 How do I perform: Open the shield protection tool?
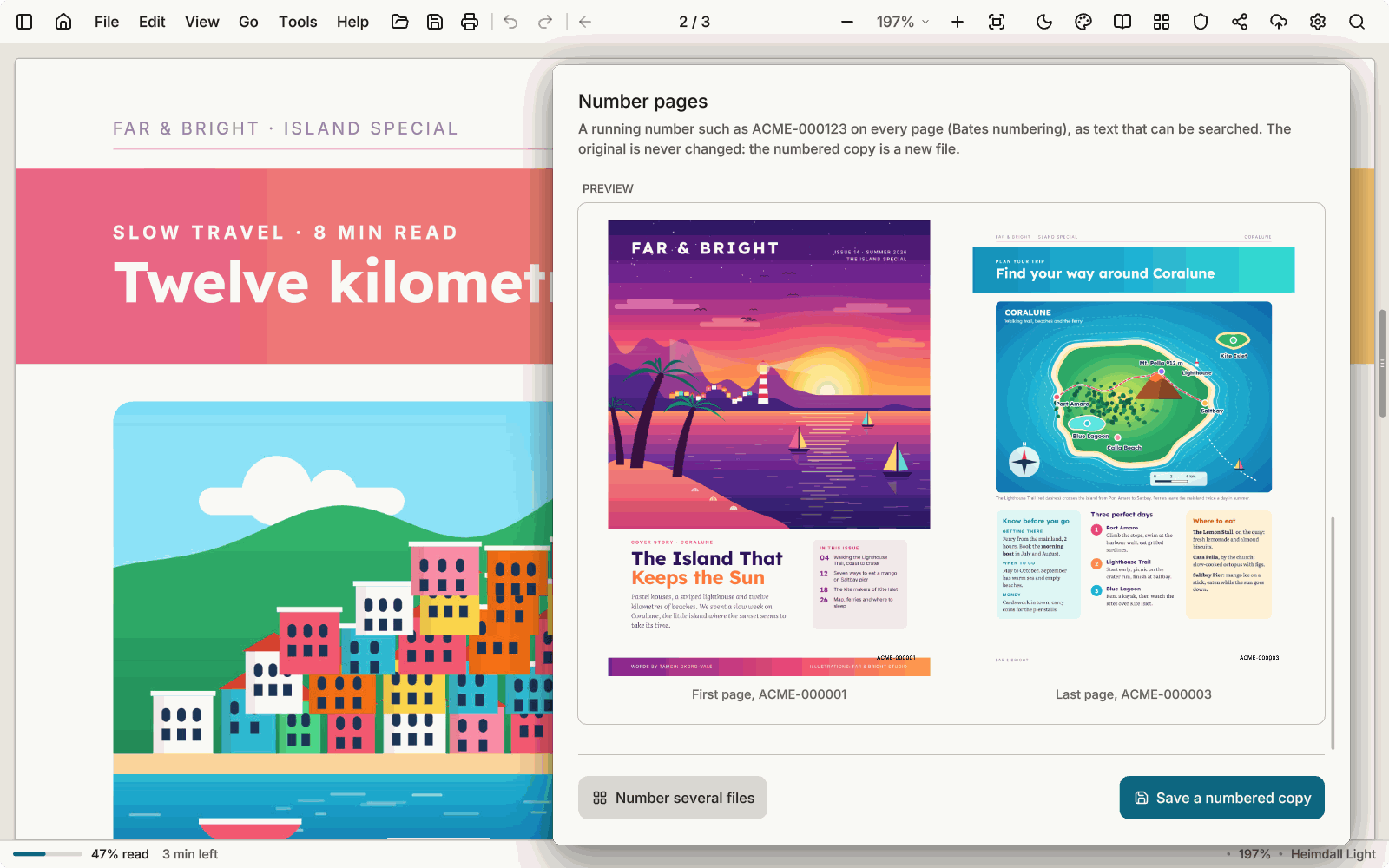pos(1201,22)
